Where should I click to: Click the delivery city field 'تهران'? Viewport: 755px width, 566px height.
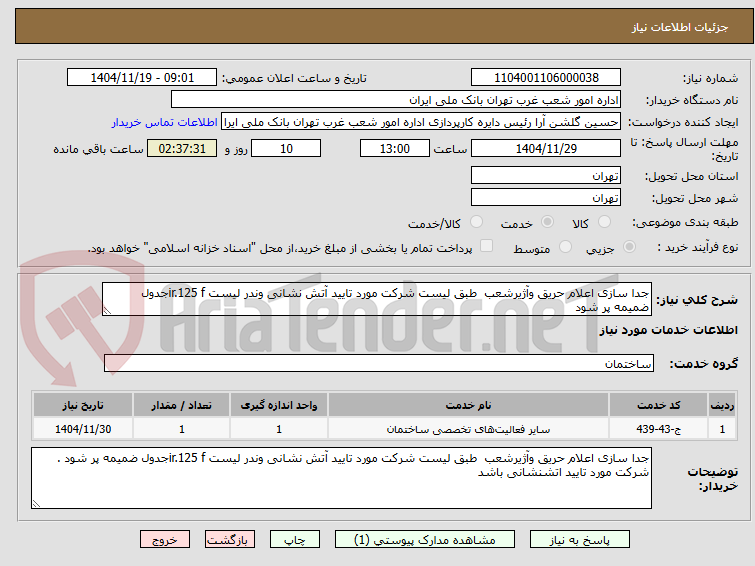click(546, 197)
